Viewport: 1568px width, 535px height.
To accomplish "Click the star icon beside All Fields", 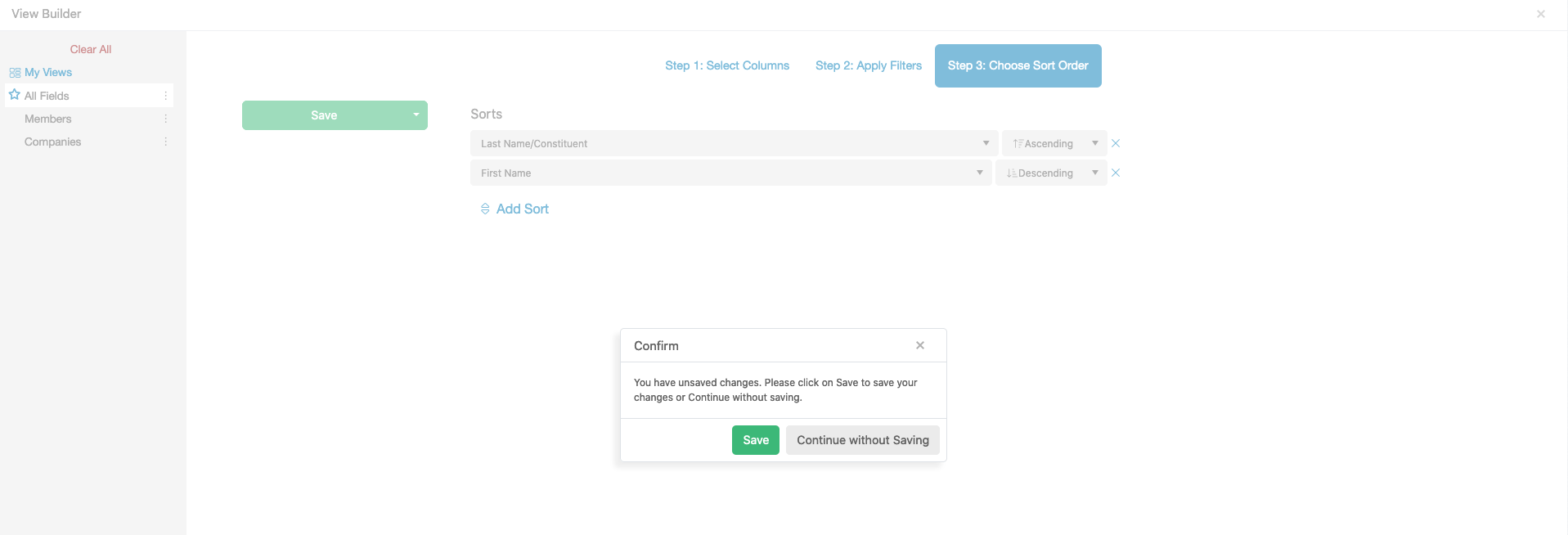I will click(x=14, y=95).
